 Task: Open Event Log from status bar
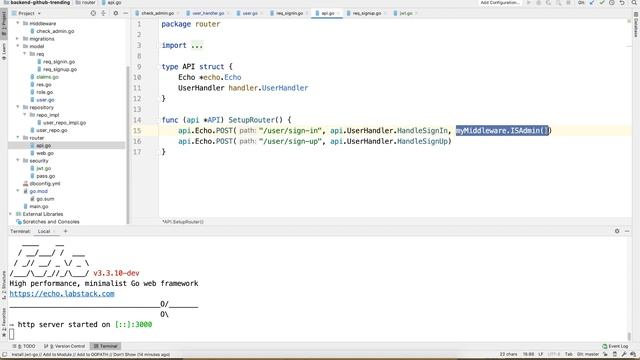615,346
